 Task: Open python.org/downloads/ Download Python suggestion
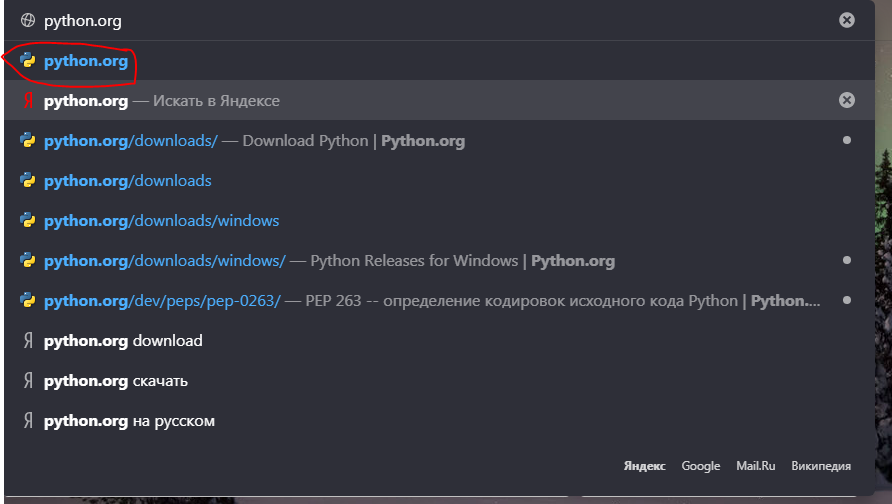pyautogui.click(x=439, y=141)
